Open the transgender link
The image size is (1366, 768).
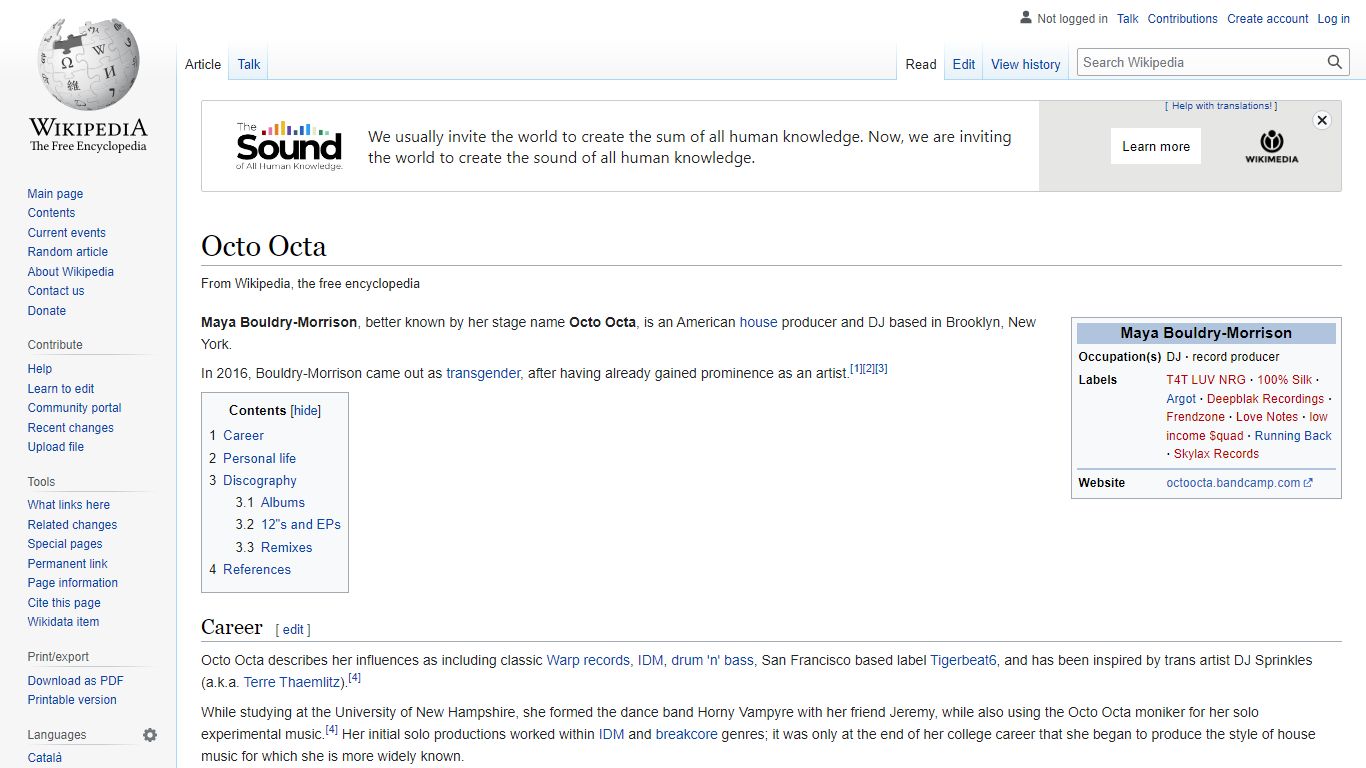point(483,373)
